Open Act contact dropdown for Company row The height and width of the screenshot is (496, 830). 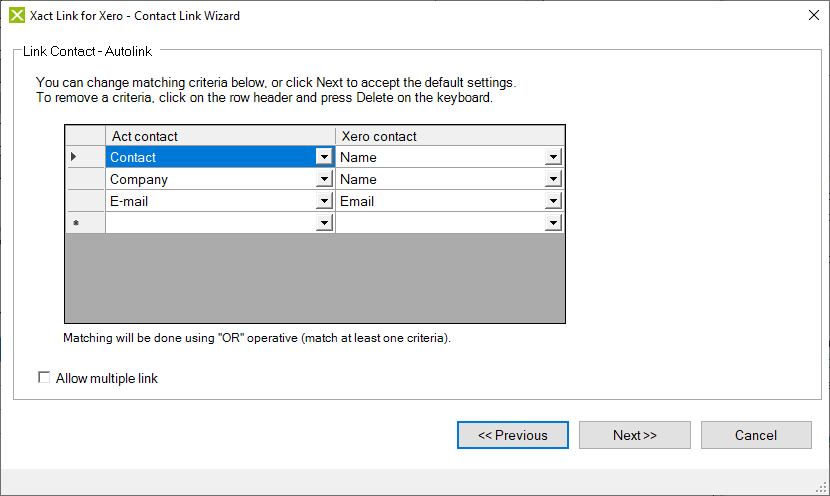coord(323,179)
